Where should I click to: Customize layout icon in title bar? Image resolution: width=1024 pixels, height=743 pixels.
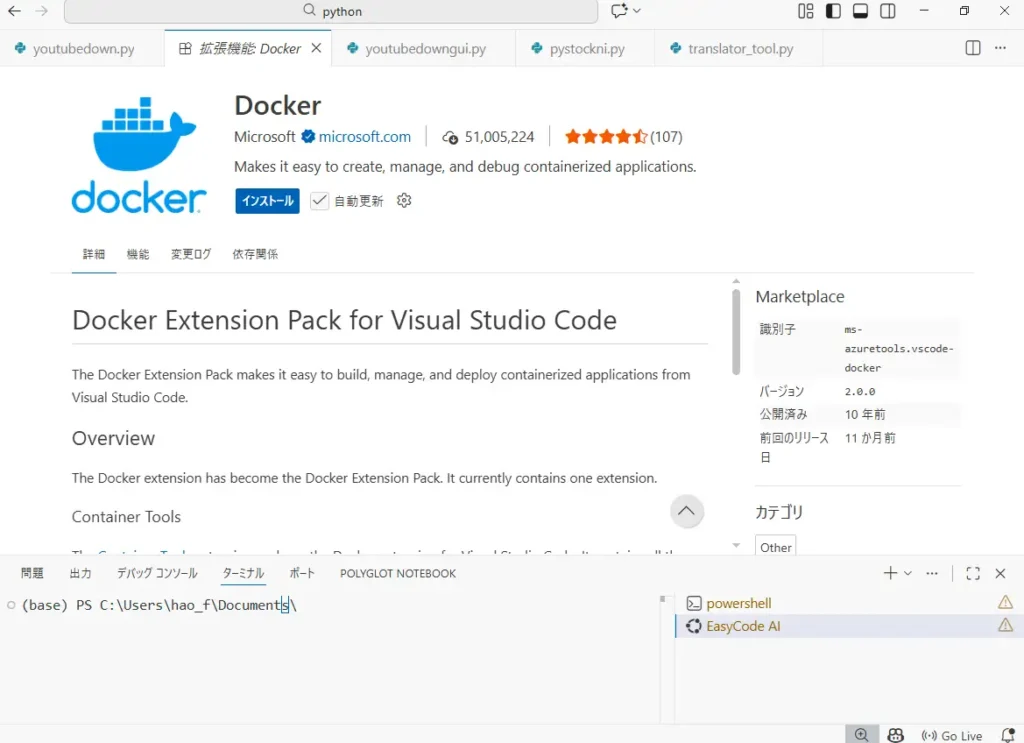click(806, 11)
